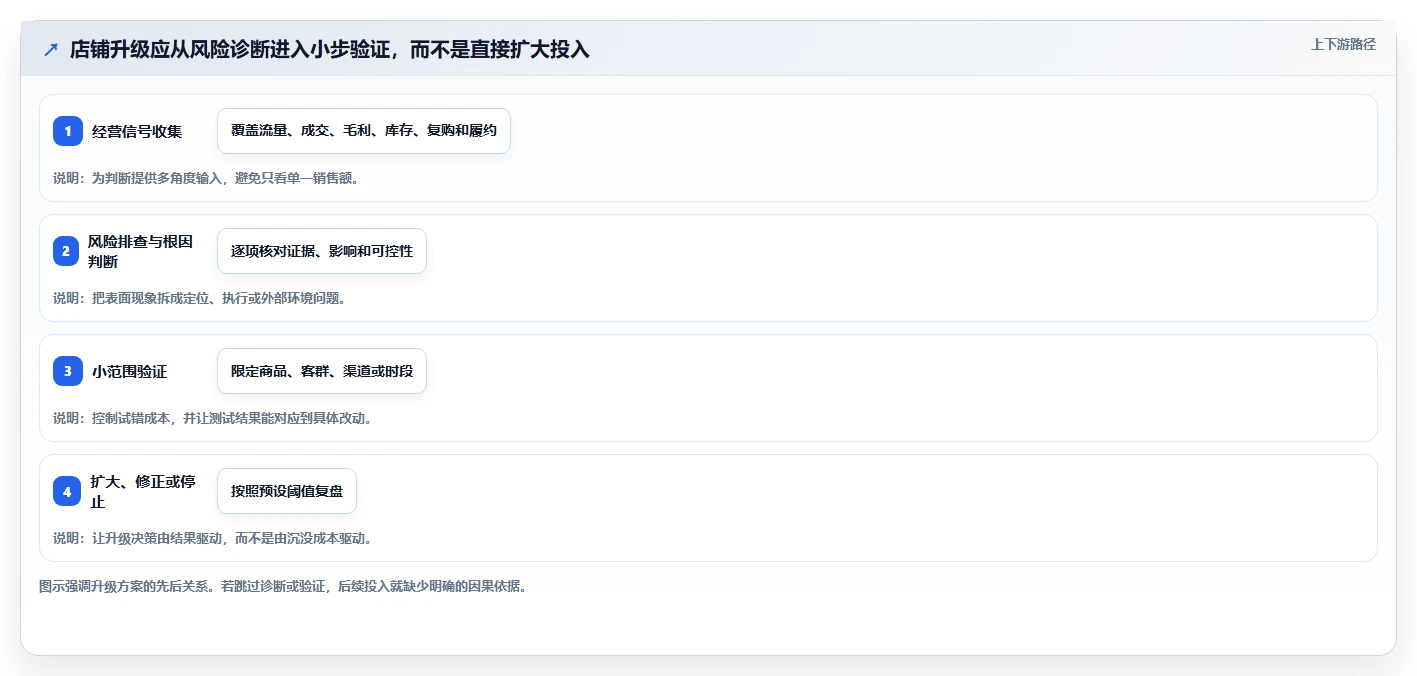
Task: Select the 风险排查与根因判断 step label
Action: pyautogui.click(x=141, y=251)
